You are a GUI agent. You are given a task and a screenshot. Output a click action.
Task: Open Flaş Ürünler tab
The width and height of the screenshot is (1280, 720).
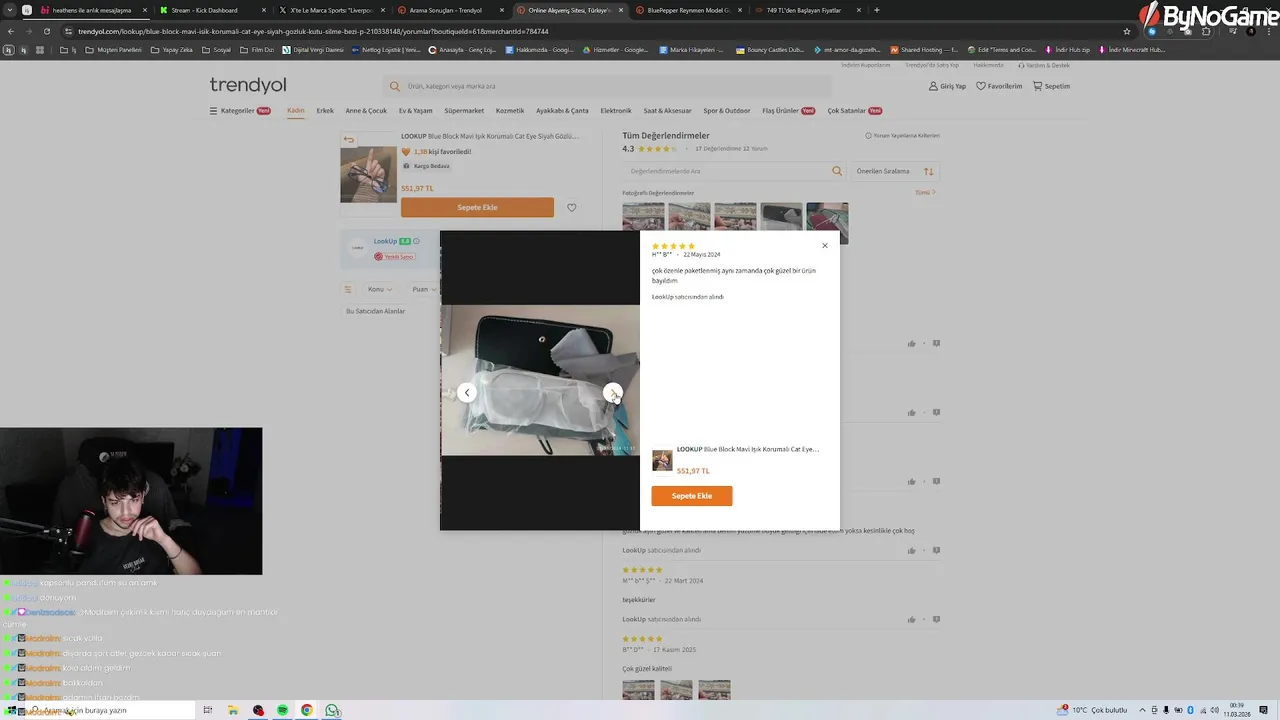click(x=788, y=111)
